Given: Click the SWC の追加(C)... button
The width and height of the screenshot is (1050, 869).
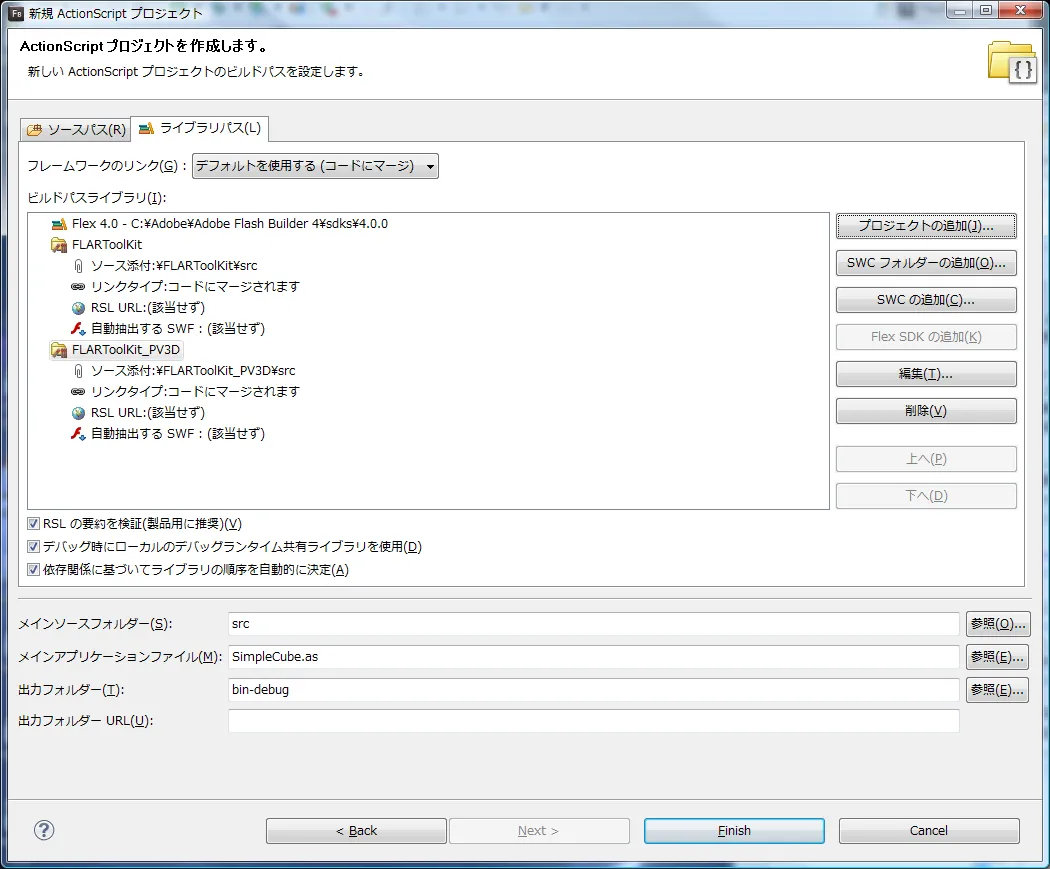Looking at the screenshot, I should pos(926,300).
